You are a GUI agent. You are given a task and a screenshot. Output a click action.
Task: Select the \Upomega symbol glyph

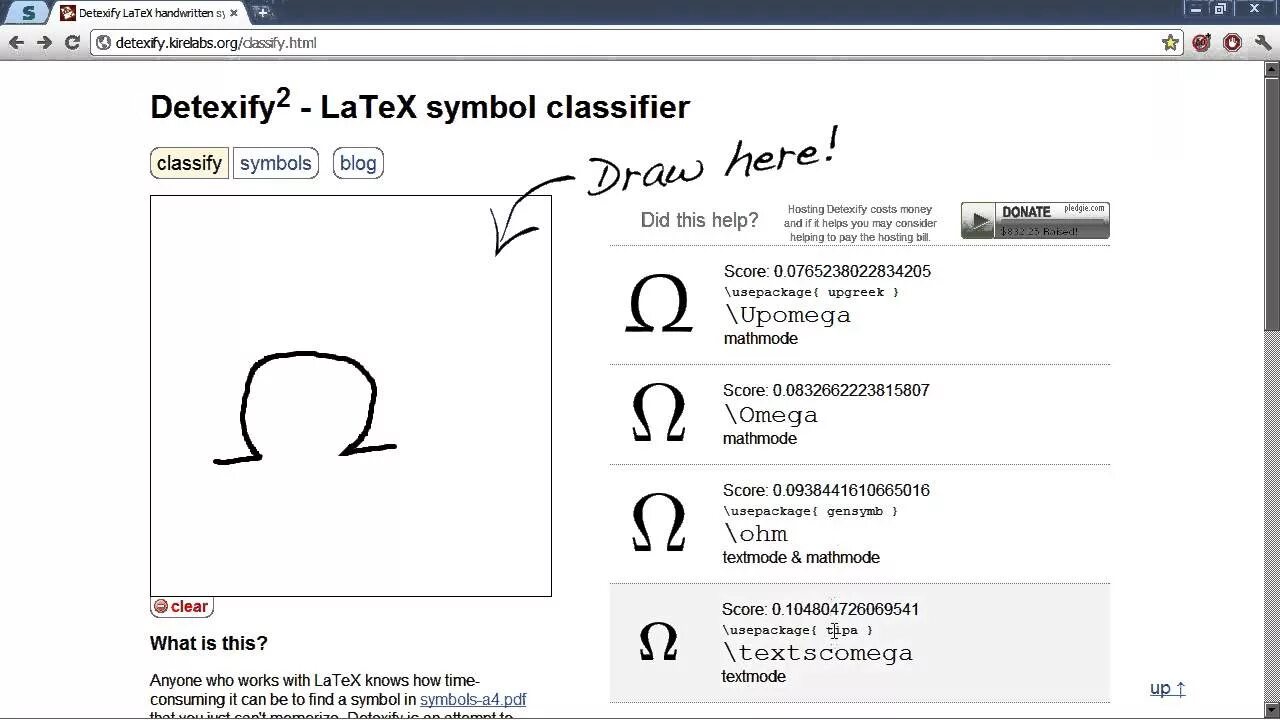click(x=659, y=303)
